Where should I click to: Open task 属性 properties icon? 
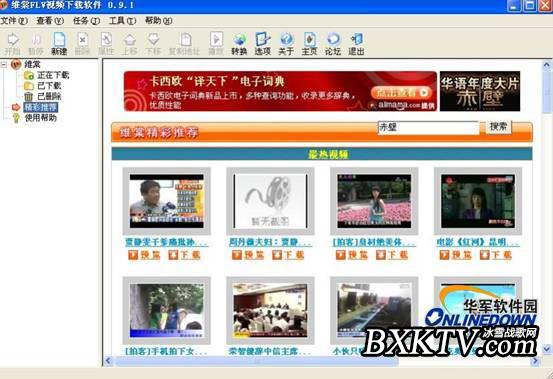coord(106,44)
